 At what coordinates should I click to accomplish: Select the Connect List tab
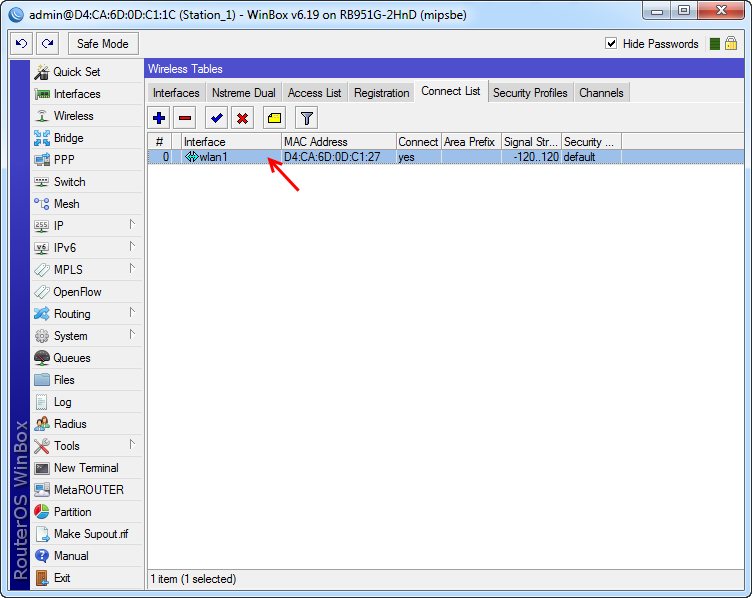click(x=451, y=91)
